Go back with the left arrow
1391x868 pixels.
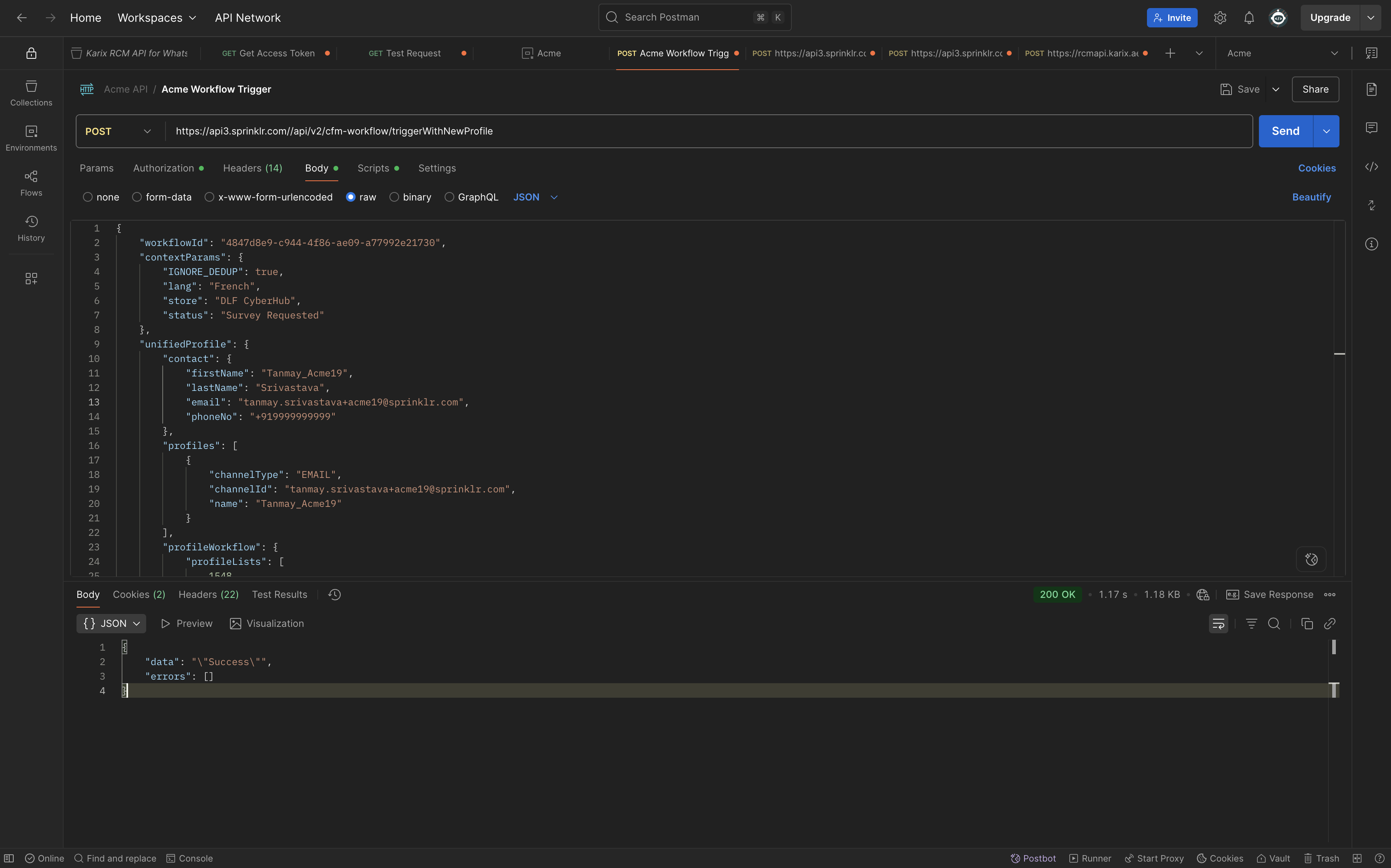click(22, 18)
